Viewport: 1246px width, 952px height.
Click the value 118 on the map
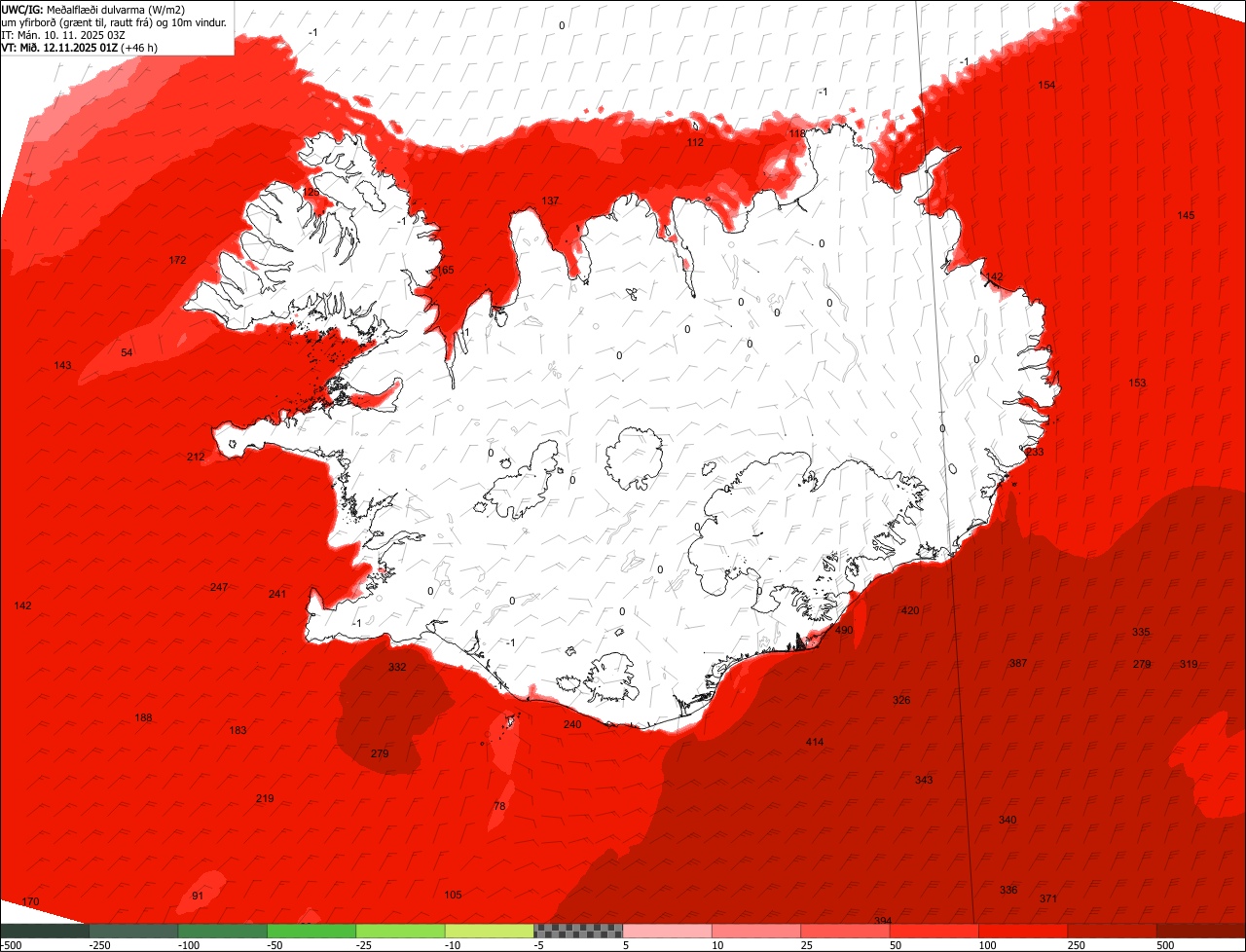(x=797, y=133)
